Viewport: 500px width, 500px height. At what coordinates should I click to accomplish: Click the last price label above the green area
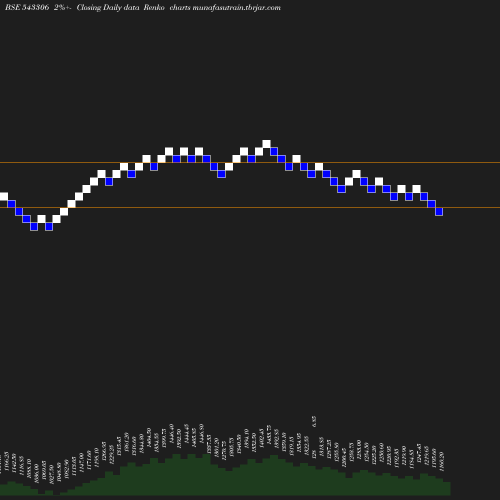[x=442, y=461]
